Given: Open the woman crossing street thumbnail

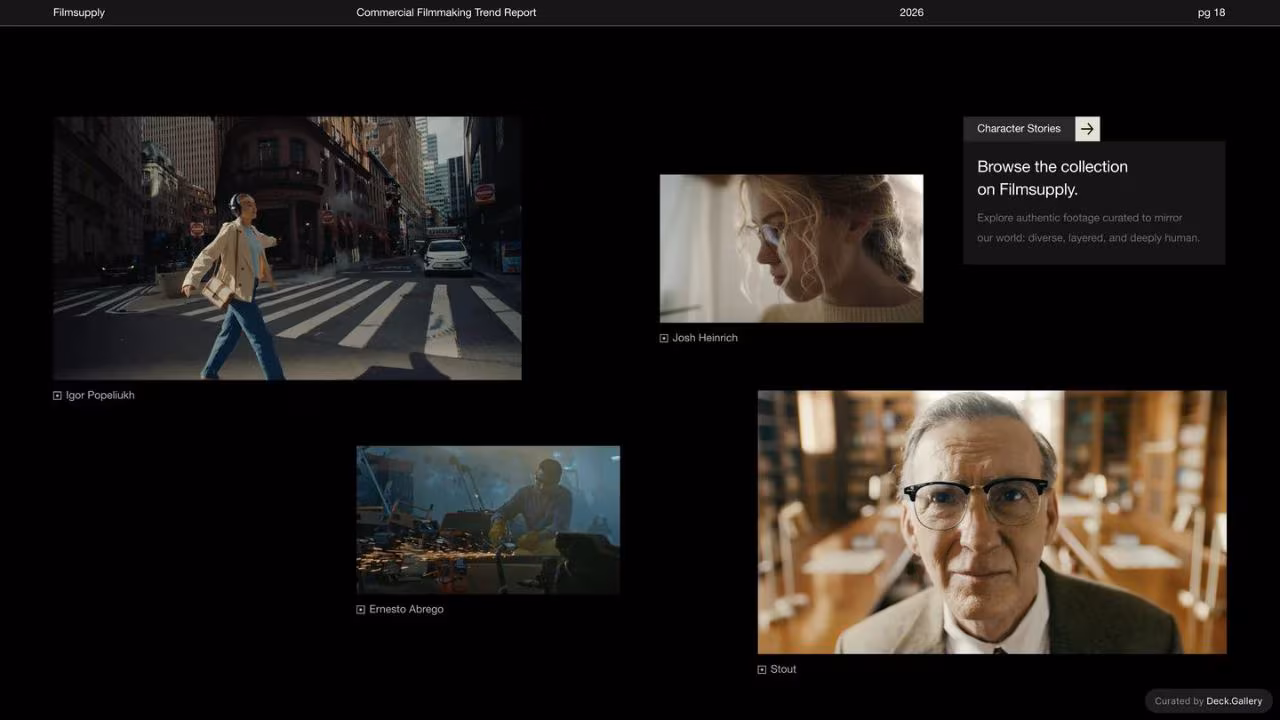Looking at the screenshot, I should [287, 248].
